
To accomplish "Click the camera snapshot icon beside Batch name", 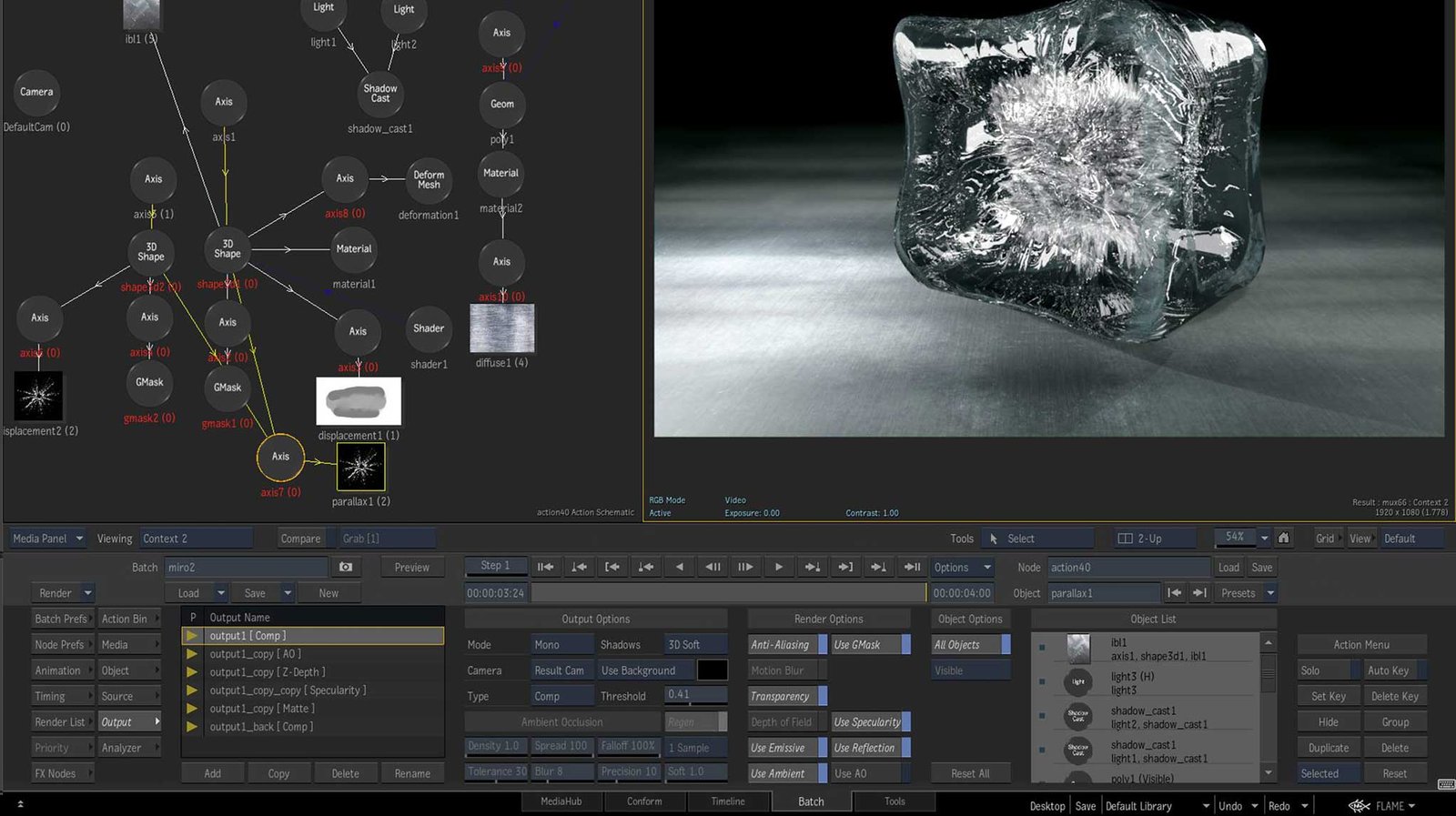I will click(x=346, y=567).
